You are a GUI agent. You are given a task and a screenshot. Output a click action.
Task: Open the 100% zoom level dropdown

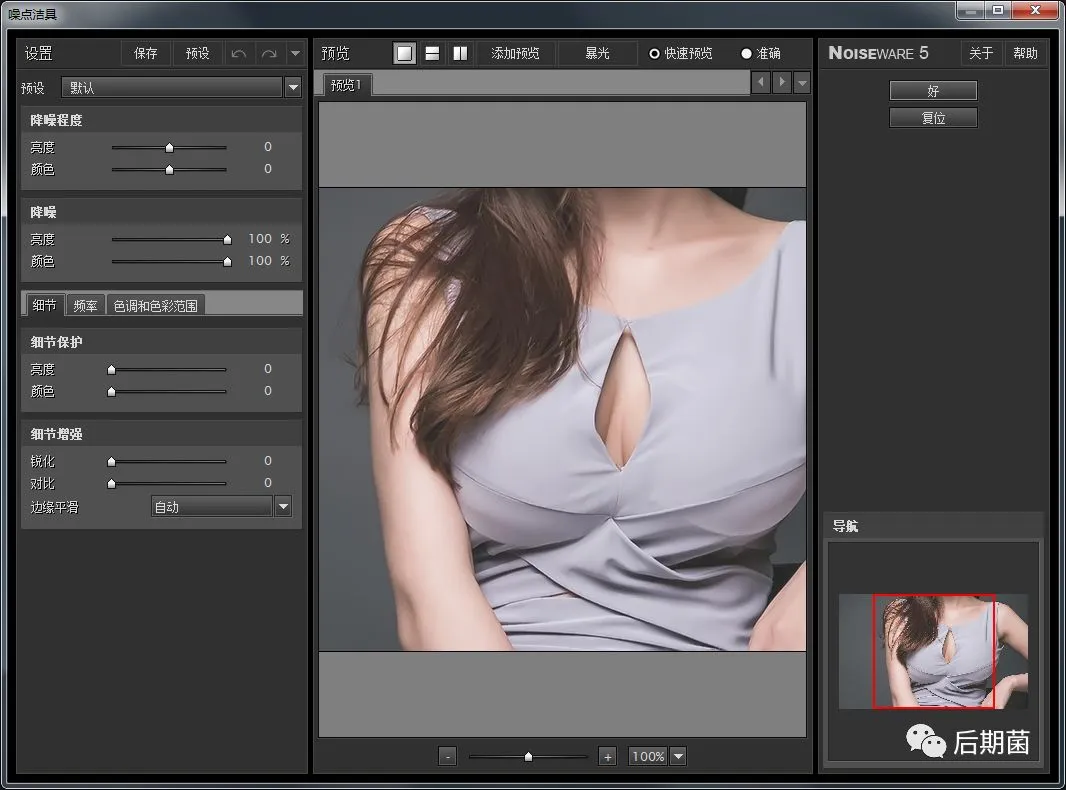coord(678,757)
